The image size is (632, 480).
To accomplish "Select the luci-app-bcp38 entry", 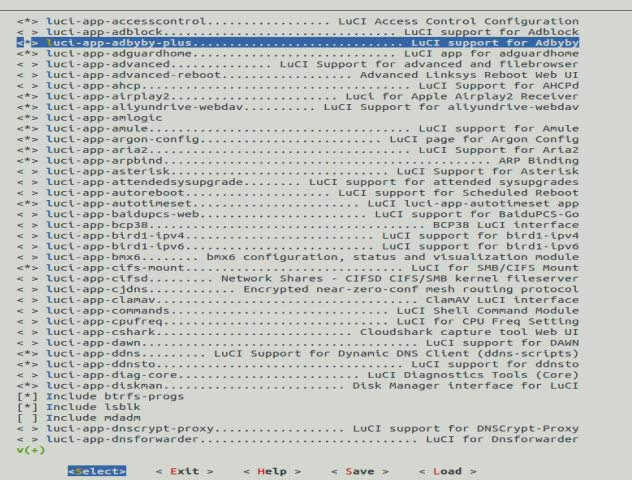I will click(x=298, y=225).
